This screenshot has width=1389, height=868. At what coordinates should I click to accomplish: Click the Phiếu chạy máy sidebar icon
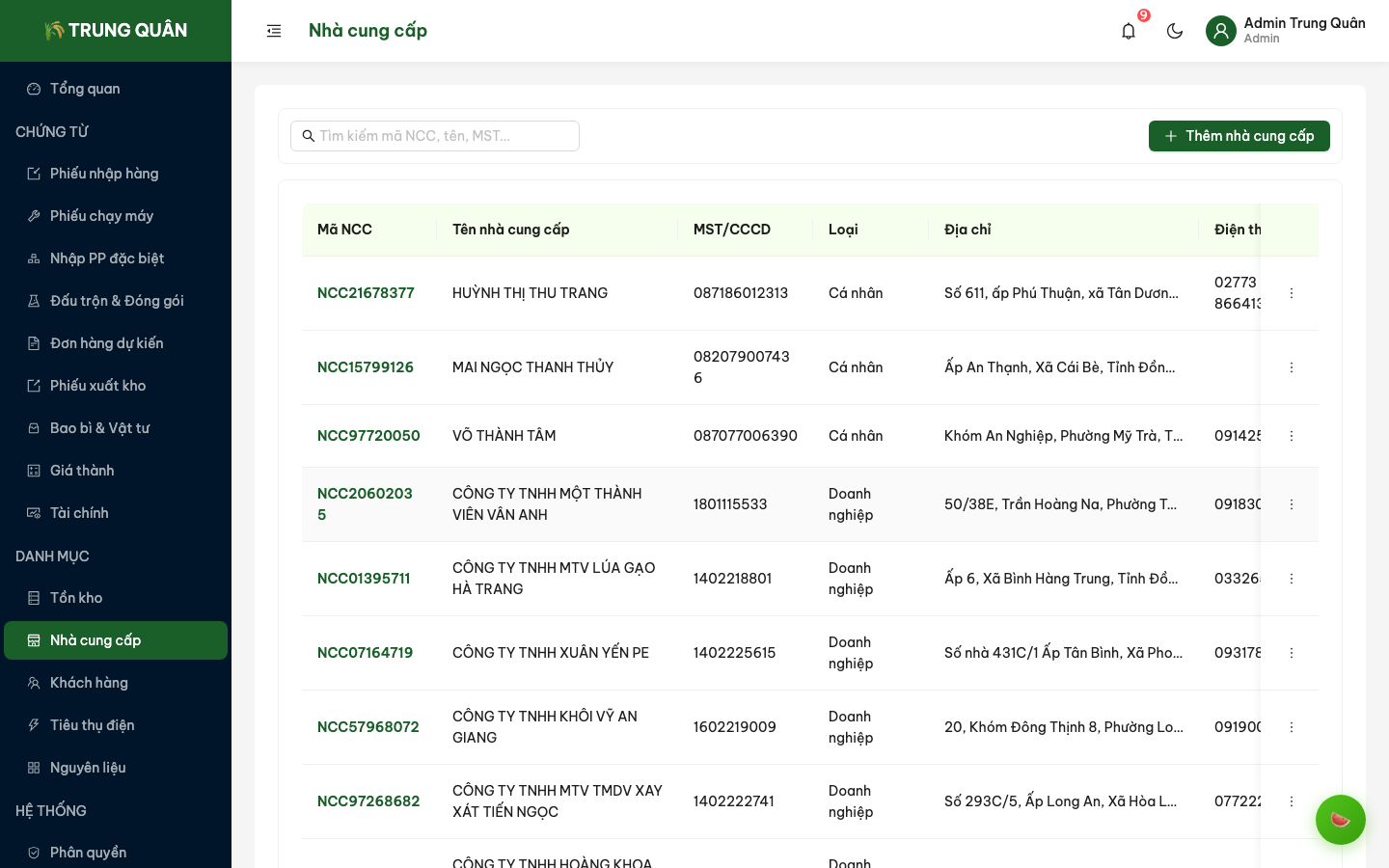(x=34, y=216)
